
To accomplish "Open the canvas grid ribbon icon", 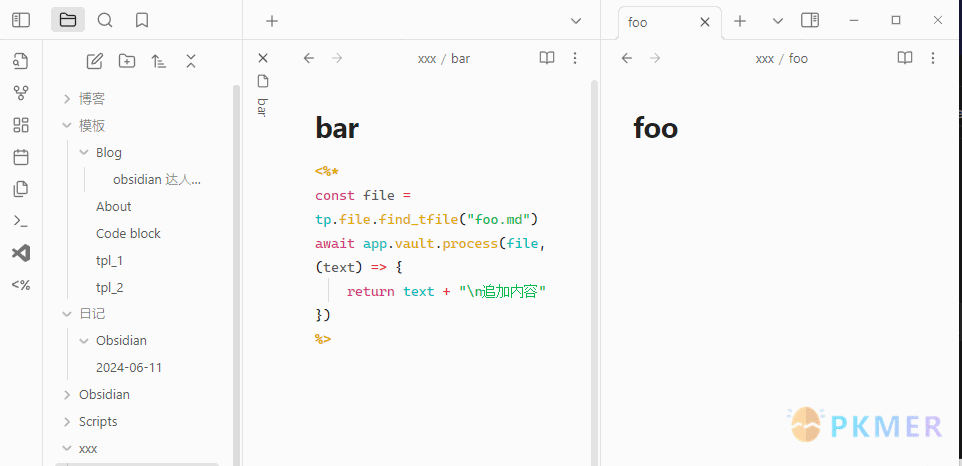I will tap(21, 125).
